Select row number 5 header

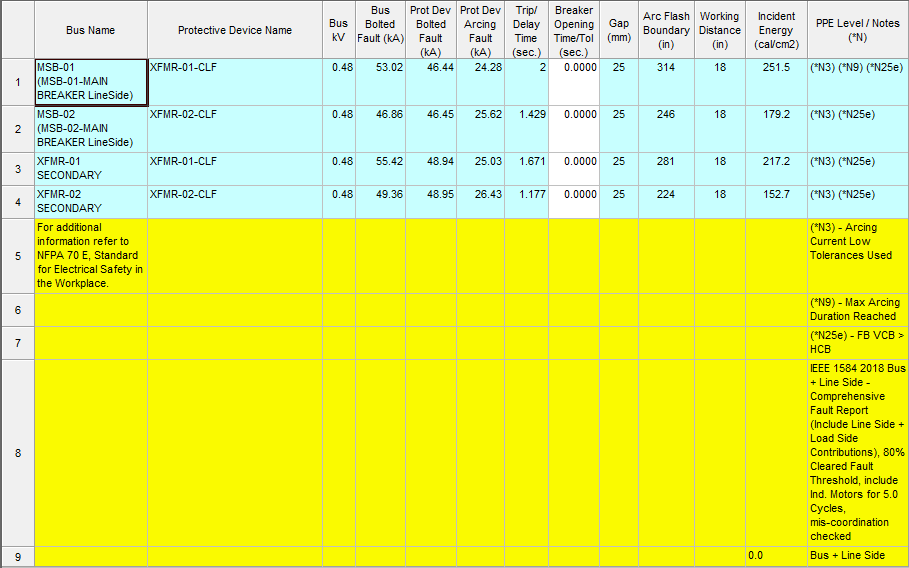[17, 256]
